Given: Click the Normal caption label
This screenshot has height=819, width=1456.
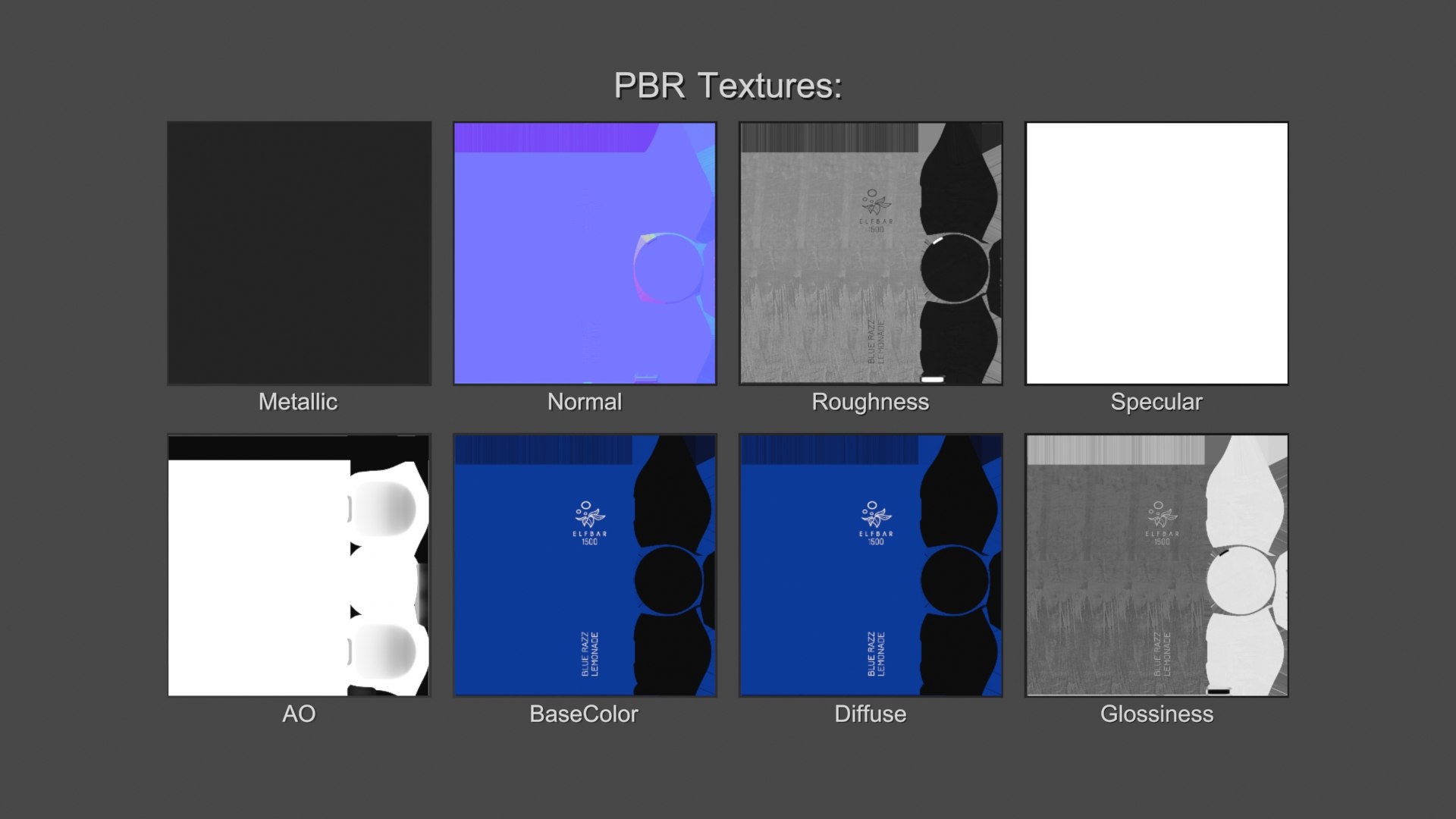Looking at the screenshot, I should coord(585,402).
